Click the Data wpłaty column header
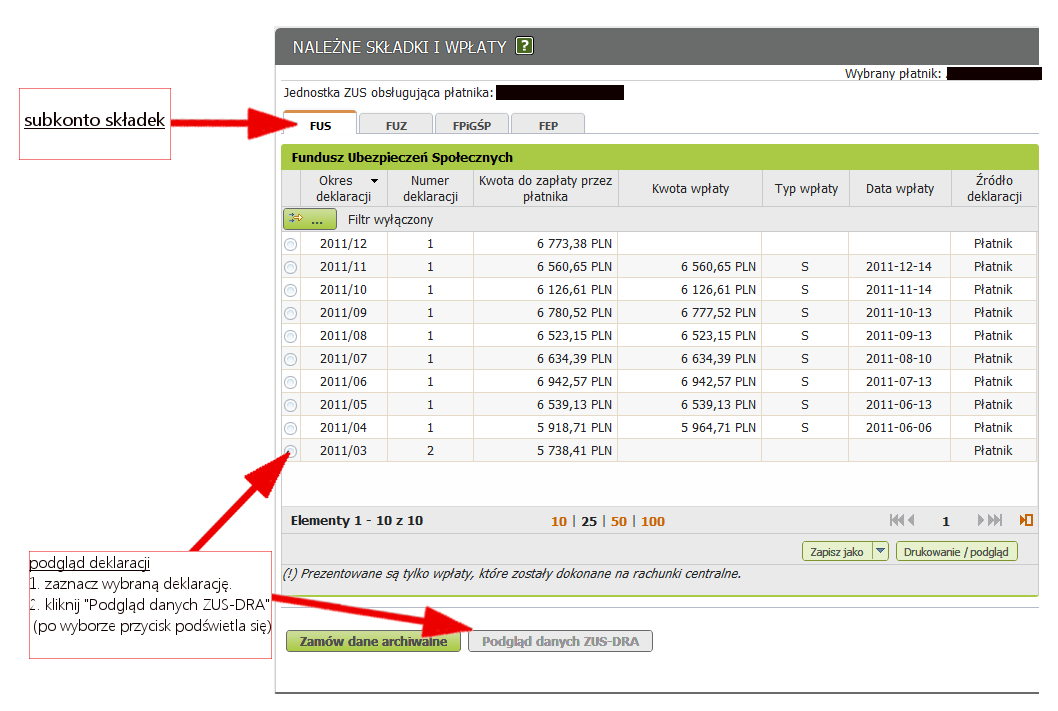Viewport: 1058px width, 711px height. tap(900, 188)
